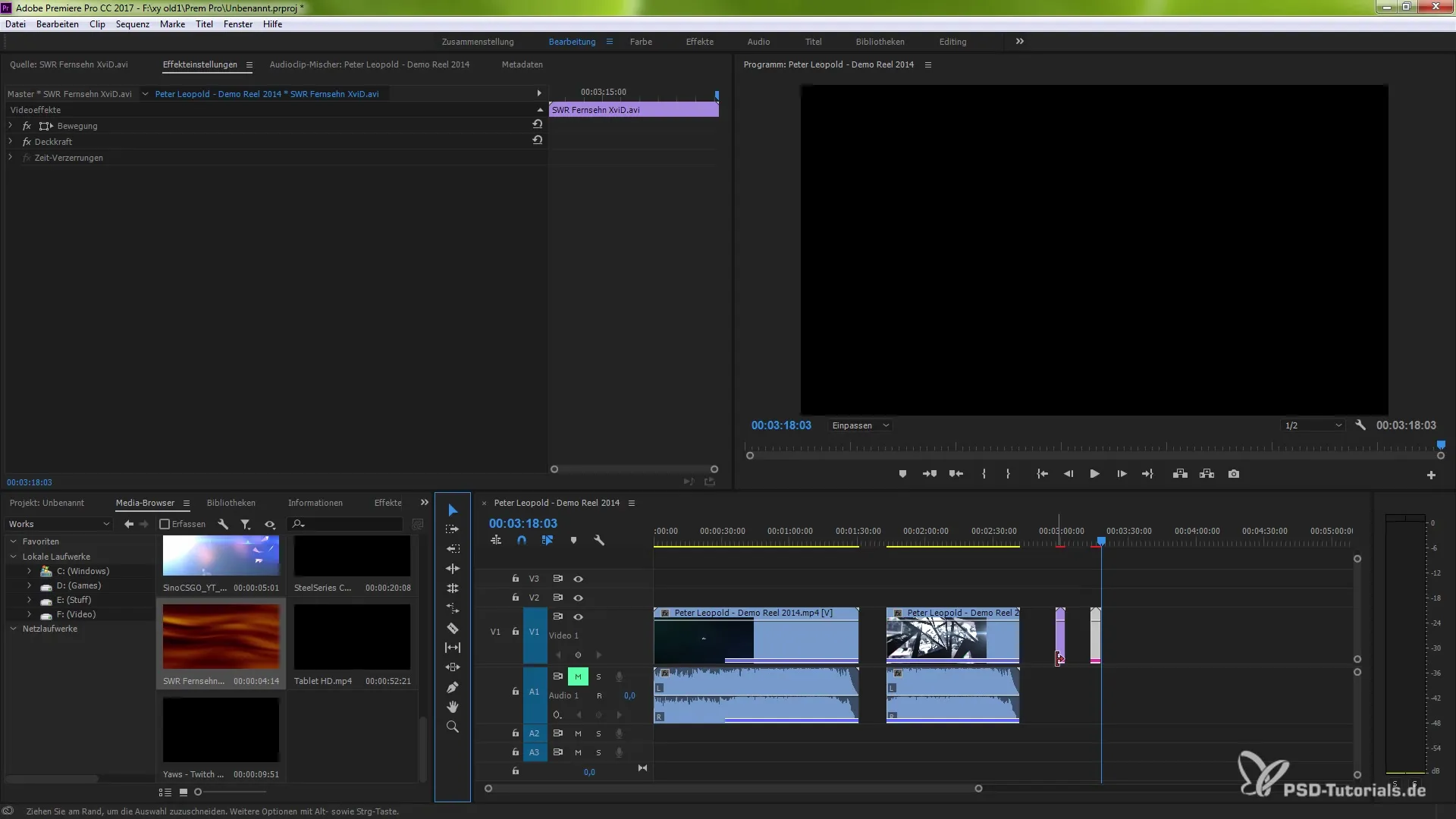Select the Razor tool in toolbar

coord(453,628)
